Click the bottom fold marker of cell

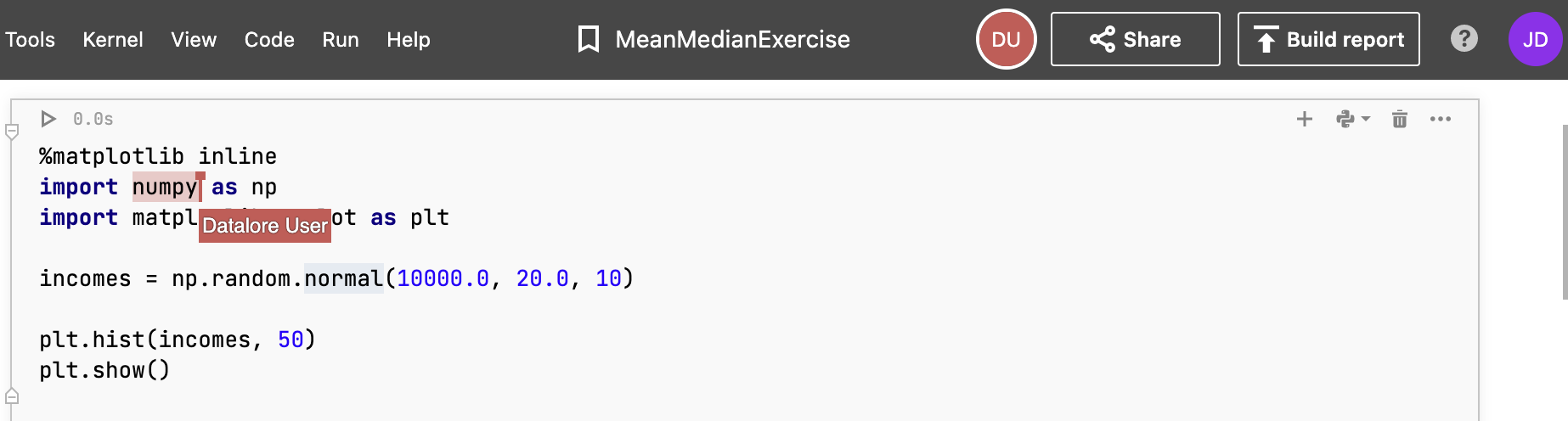click(12, 396)
